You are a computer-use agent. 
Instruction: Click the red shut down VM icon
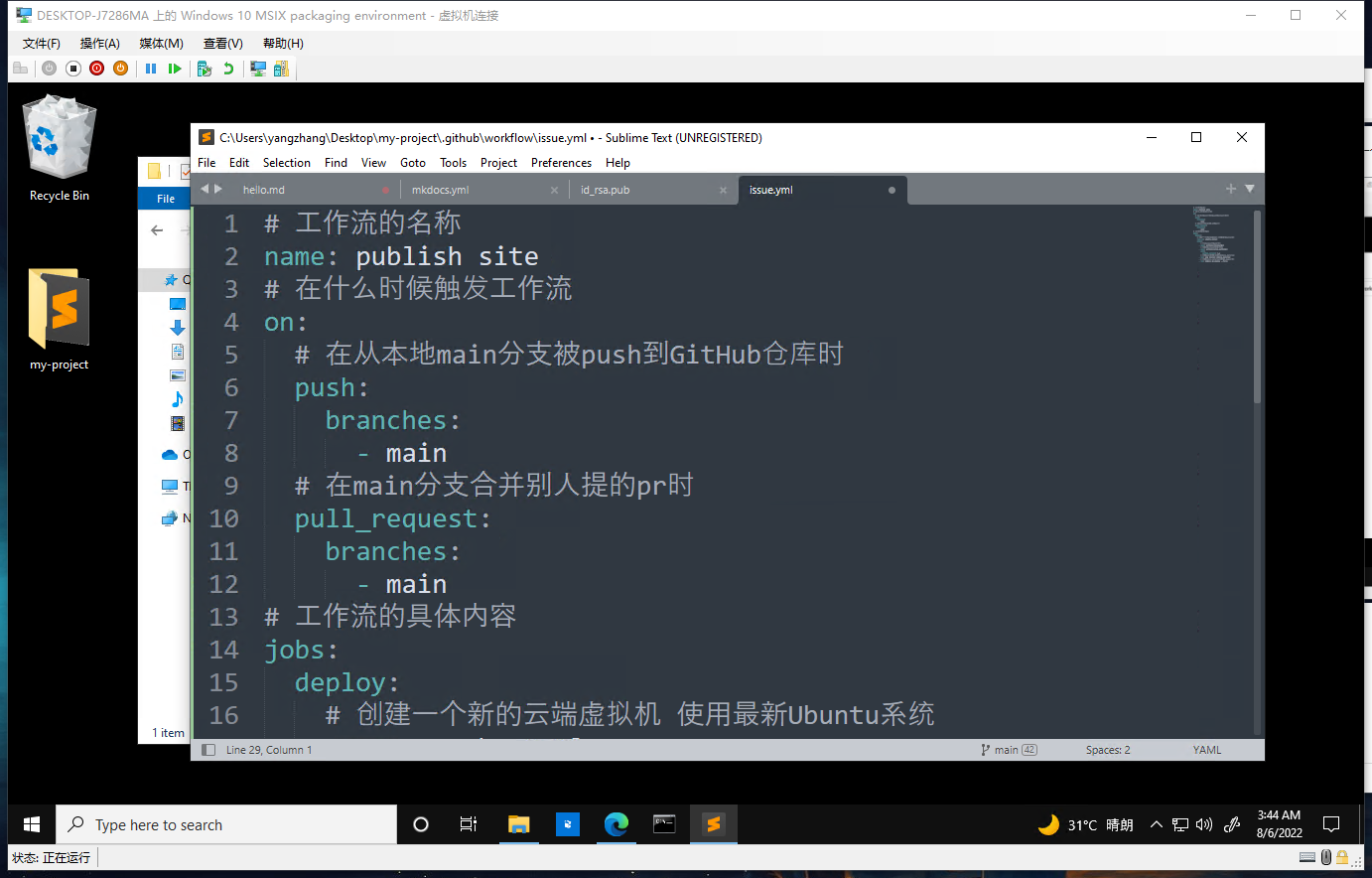click(x=96, y=69)
